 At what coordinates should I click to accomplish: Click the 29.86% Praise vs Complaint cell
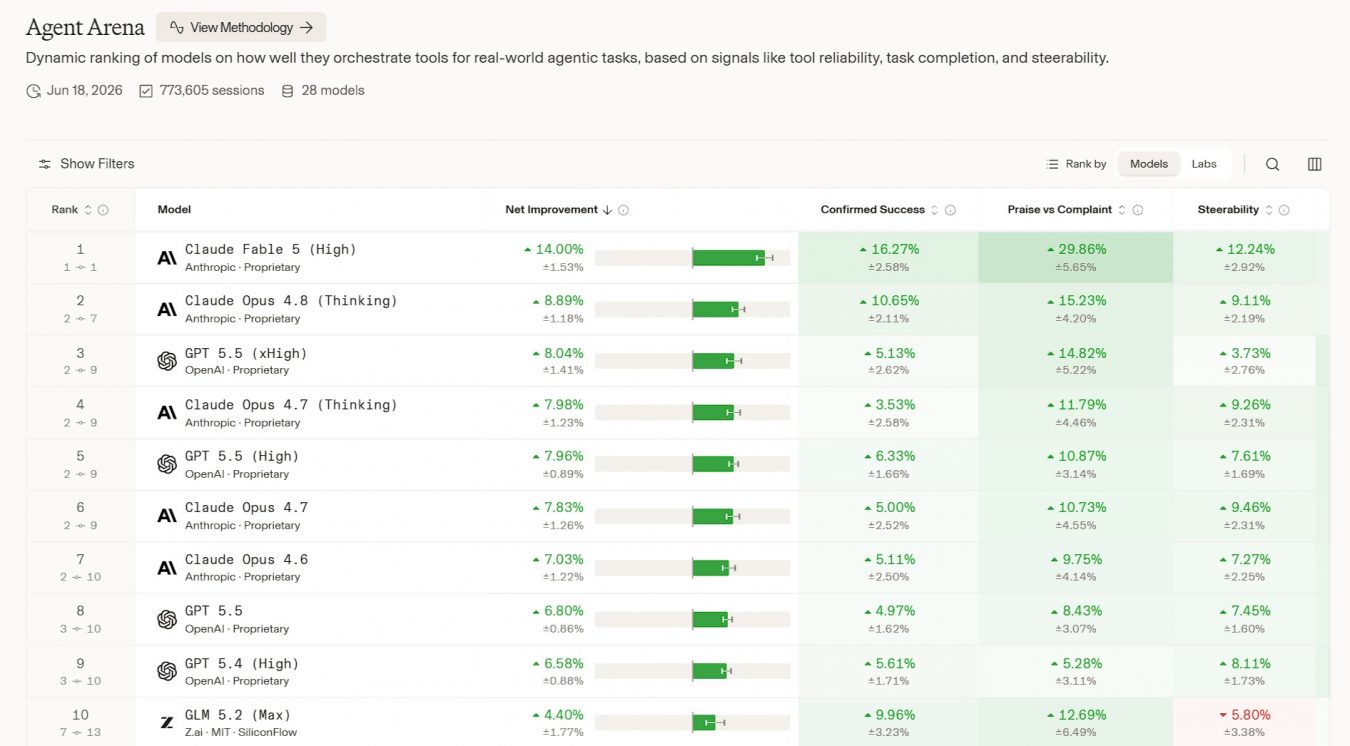[1075, 258]
